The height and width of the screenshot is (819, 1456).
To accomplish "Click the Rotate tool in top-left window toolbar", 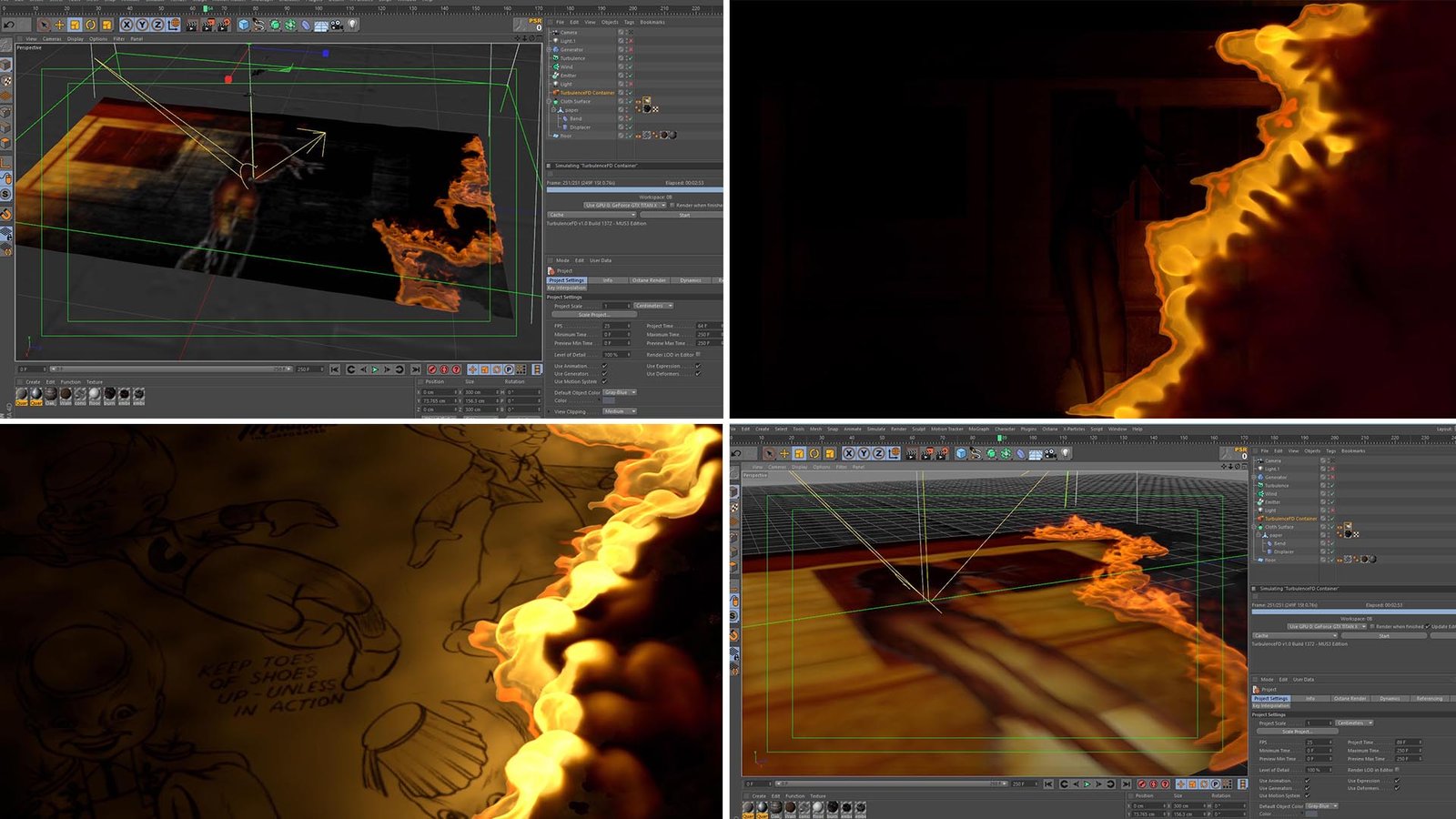I will pos(91,25).
